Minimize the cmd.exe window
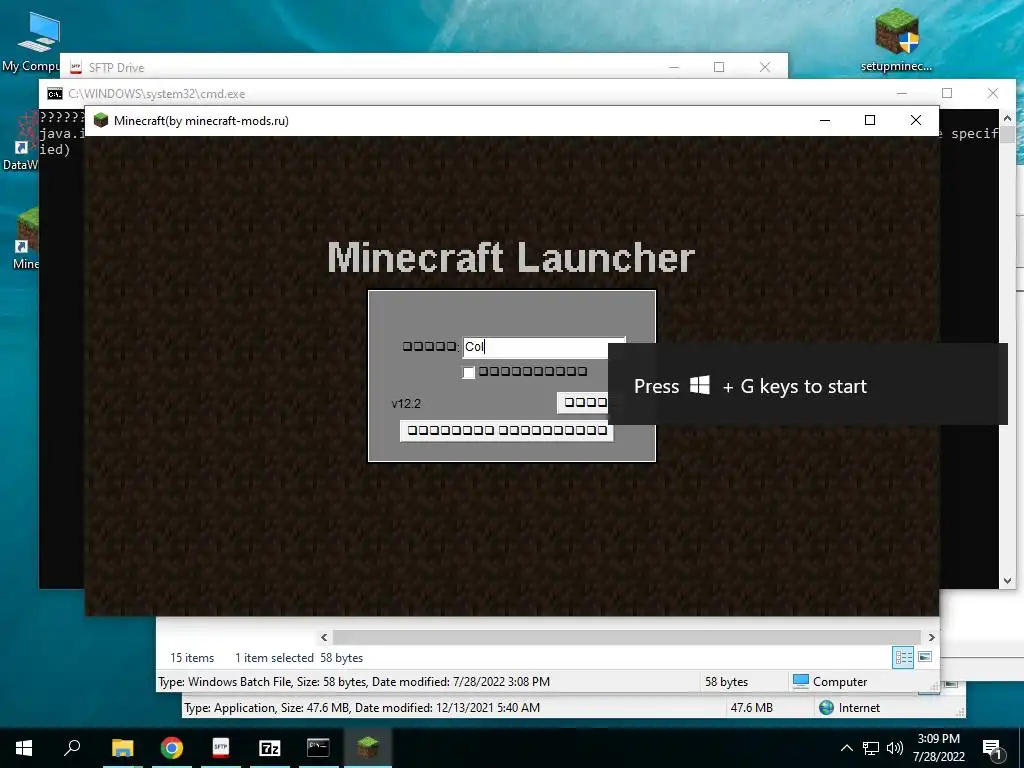The height and width of the screenshot is (768, 1024). point(902,93)
